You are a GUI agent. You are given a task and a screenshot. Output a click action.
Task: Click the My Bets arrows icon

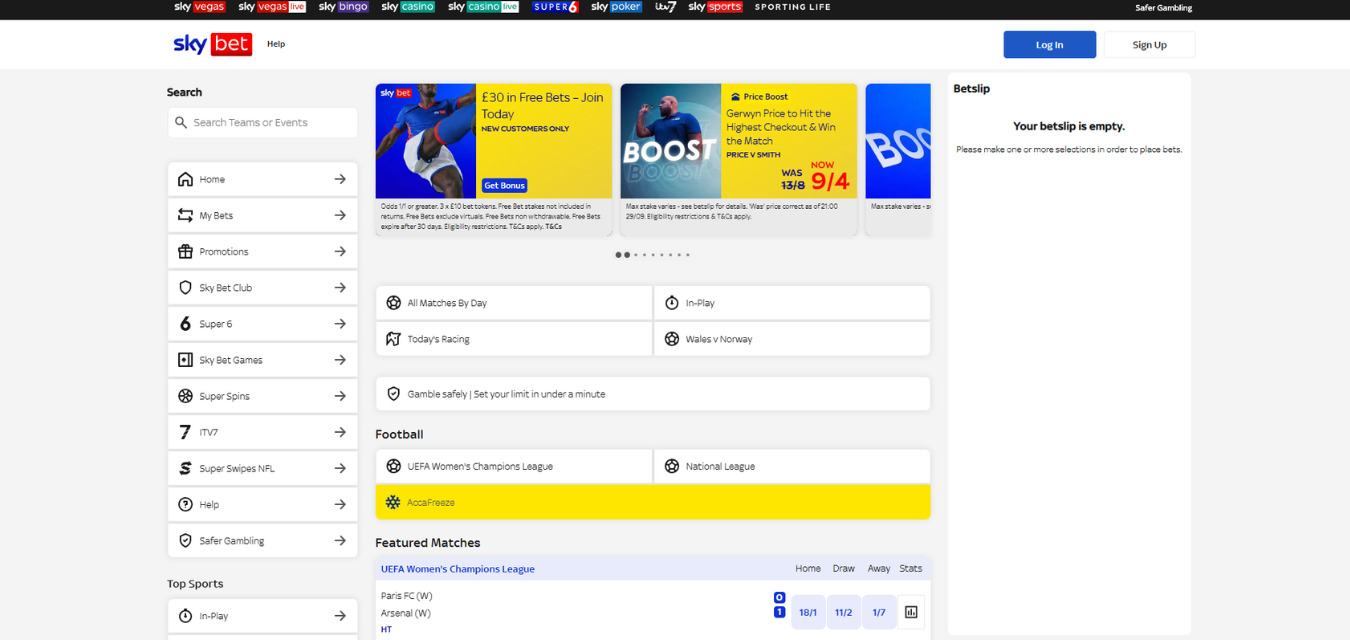(185, 216)
